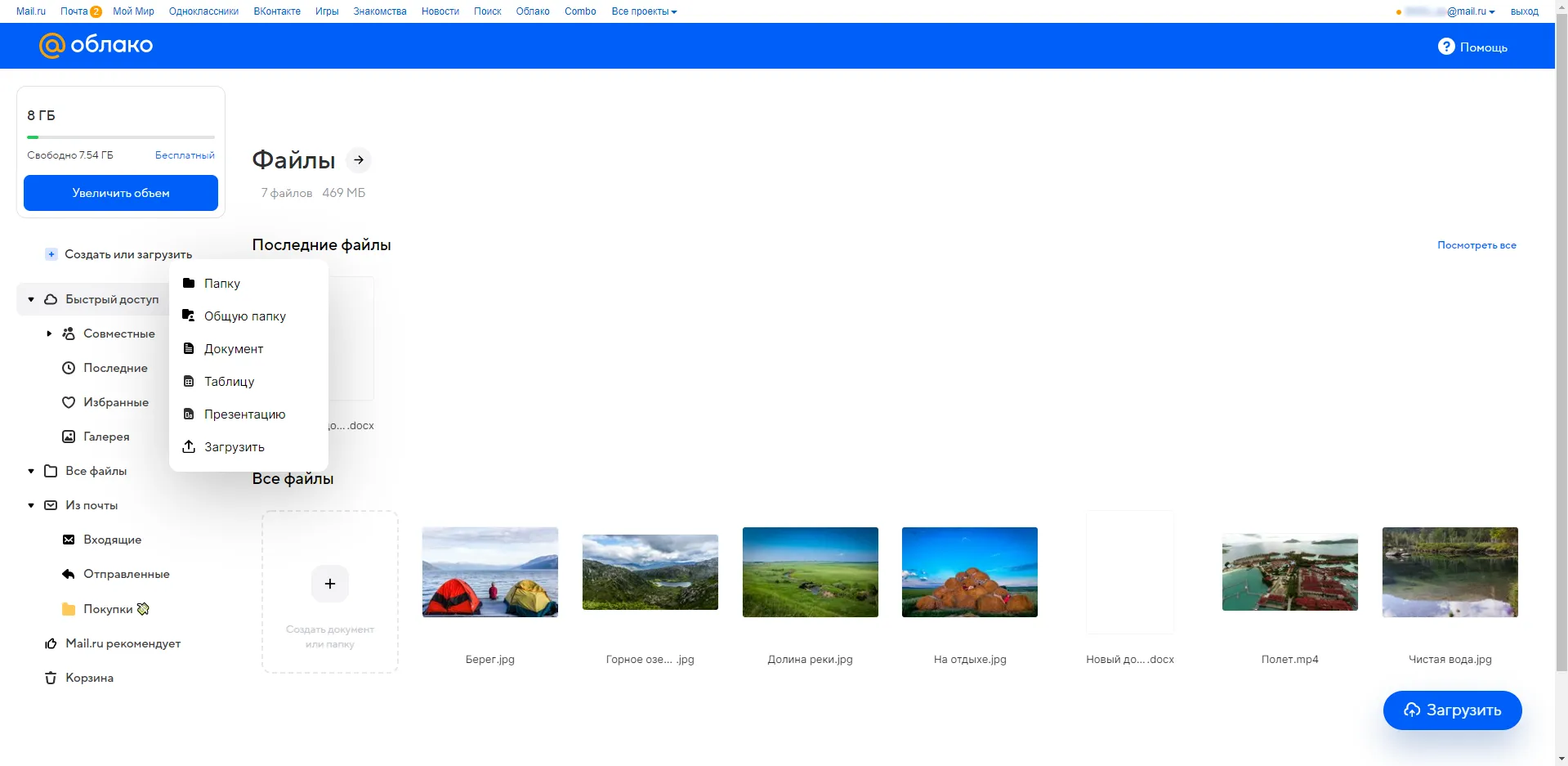Click the blue floating Загрузить button
The width and height of the screenshot is (1568, 766).
click(x=1452, y=710)
